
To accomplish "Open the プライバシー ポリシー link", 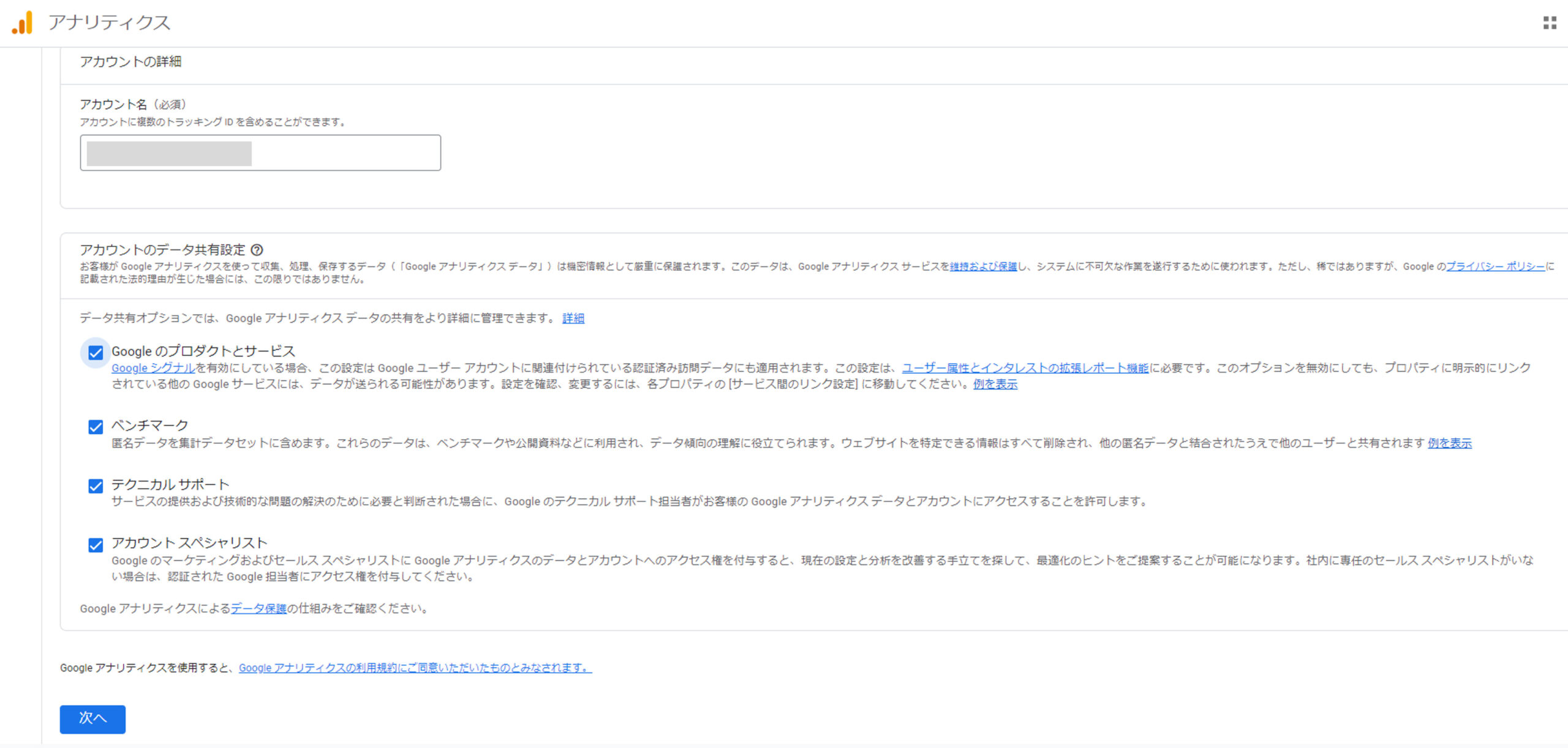I will pos(1495,266).
